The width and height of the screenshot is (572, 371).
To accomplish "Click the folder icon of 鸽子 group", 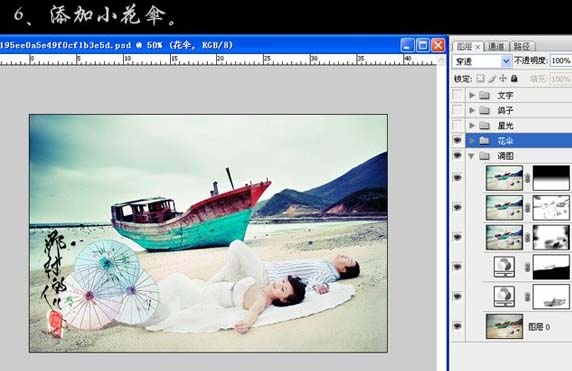I will (484, 110).
